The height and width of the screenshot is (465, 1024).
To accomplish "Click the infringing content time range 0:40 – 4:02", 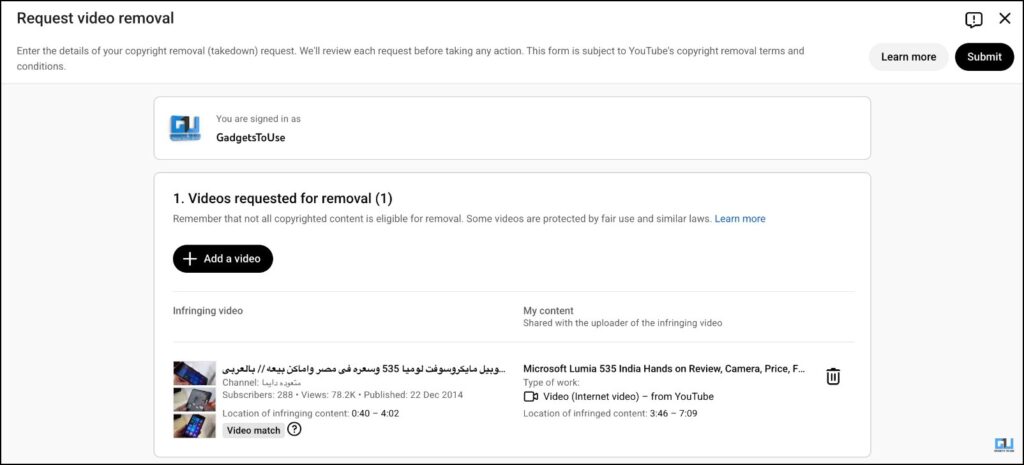I will [x=375, y=413].
